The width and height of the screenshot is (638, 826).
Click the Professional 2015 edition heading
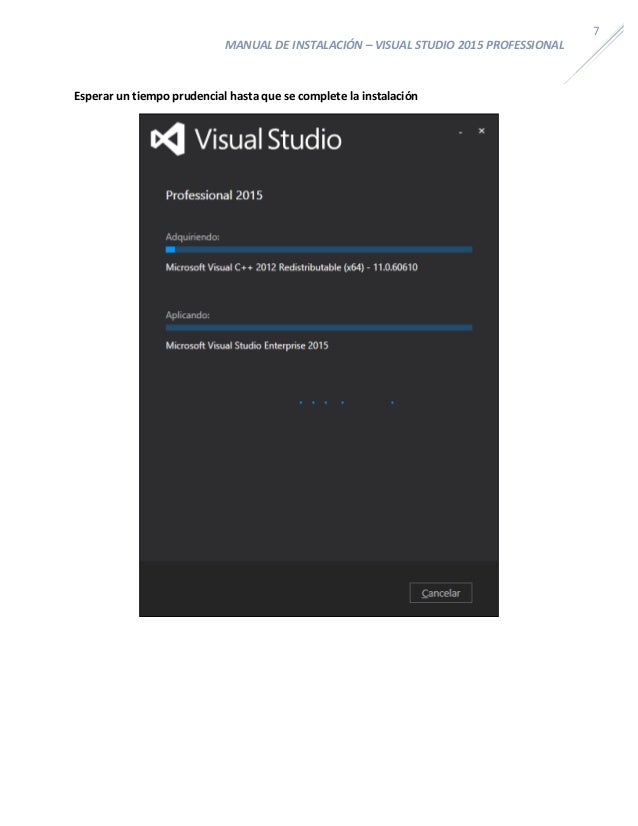pos(214,195)
